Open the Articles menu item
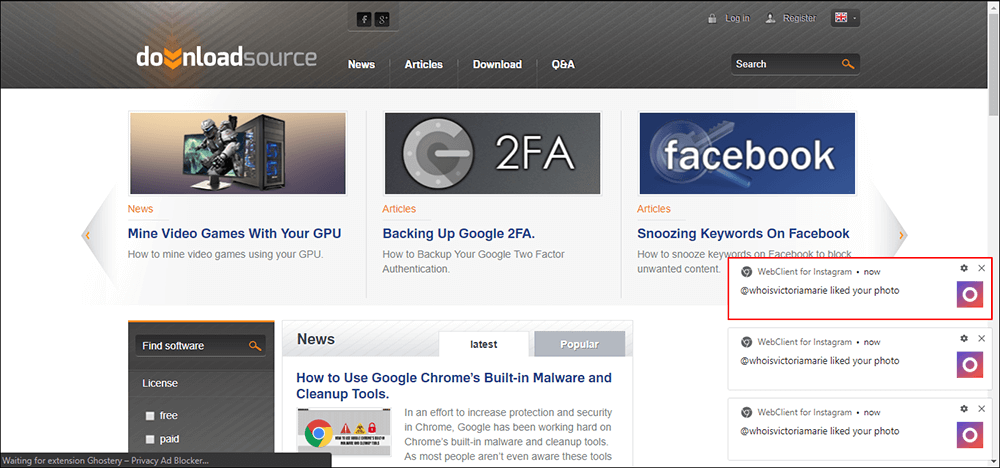The height and width of the screenshot is (468, 1000). (x=423, y=64)
